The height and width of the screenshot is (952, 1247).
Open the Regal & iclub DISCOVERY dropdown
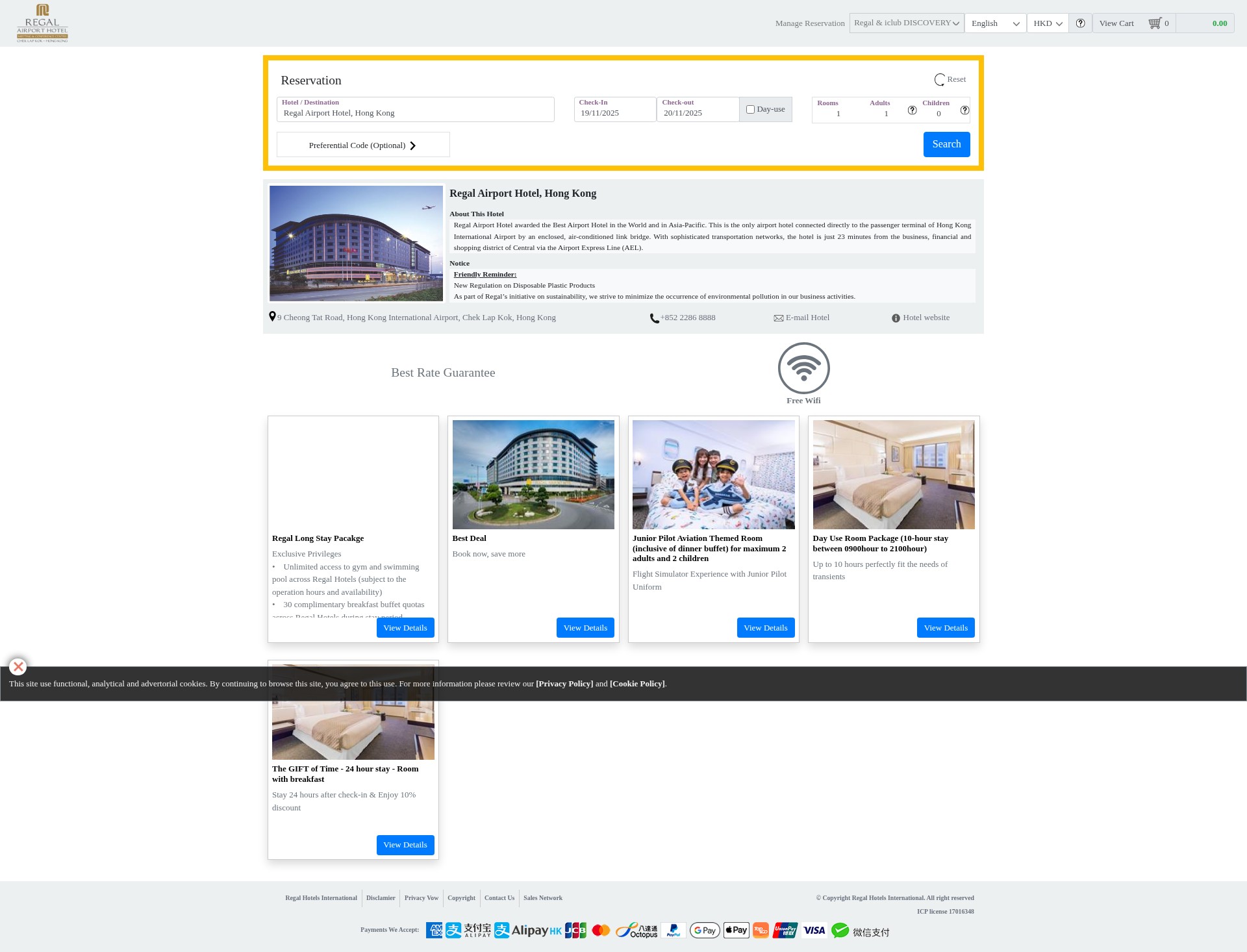(907, 23)
